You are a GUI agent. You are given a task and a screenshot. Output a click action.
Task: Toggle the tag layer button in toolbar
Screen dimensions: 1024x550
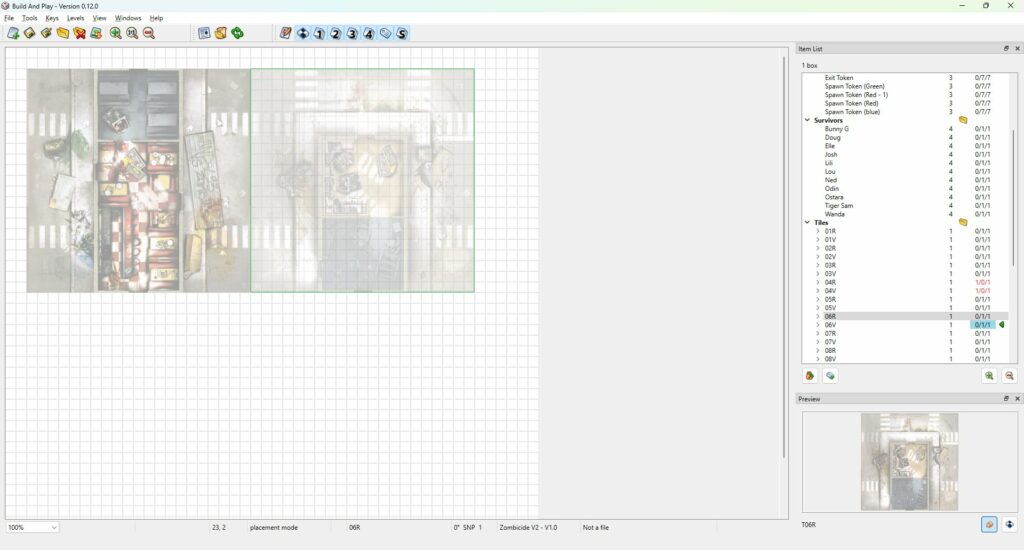point(385,33)
